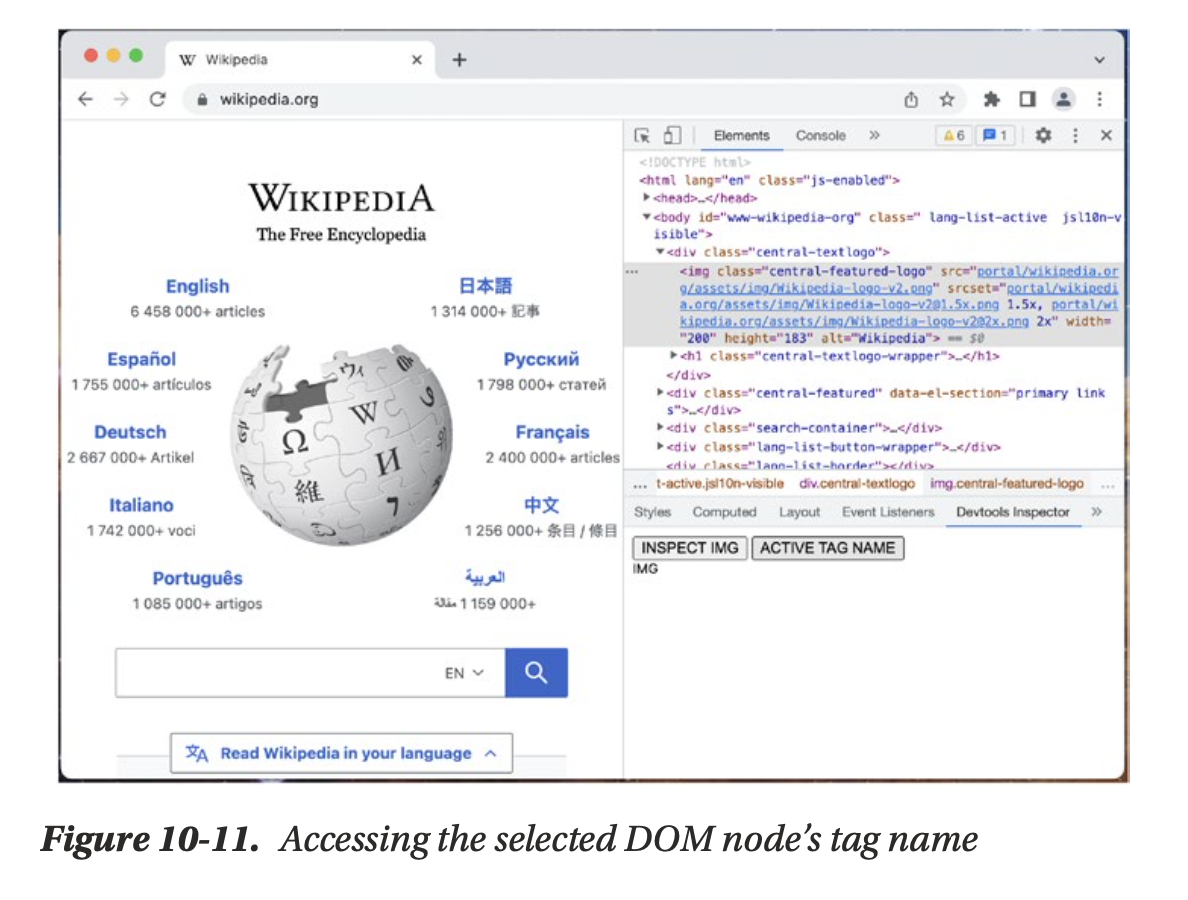Expand the head element node

pyautogui.click(x=648, y=198)
